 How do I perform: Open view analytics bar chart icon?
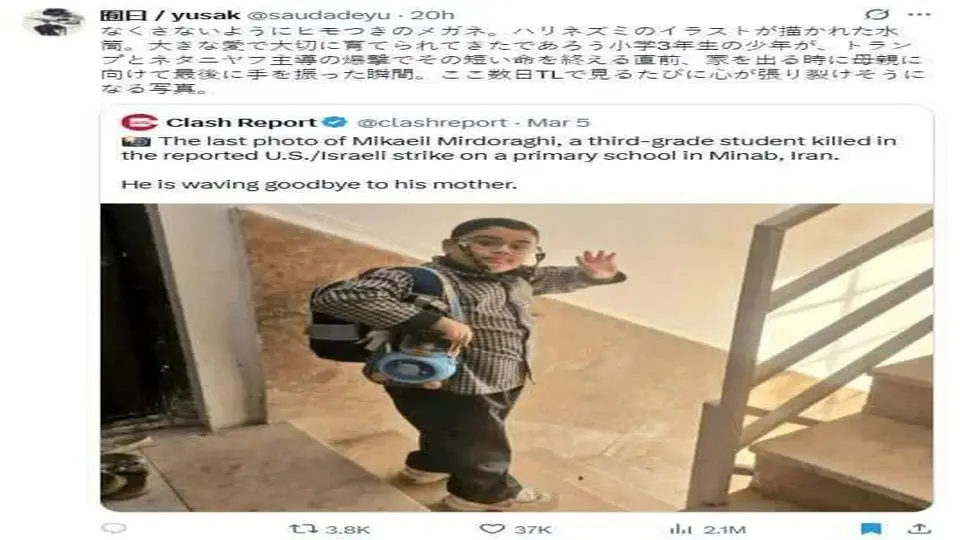[x=680, y=528]
